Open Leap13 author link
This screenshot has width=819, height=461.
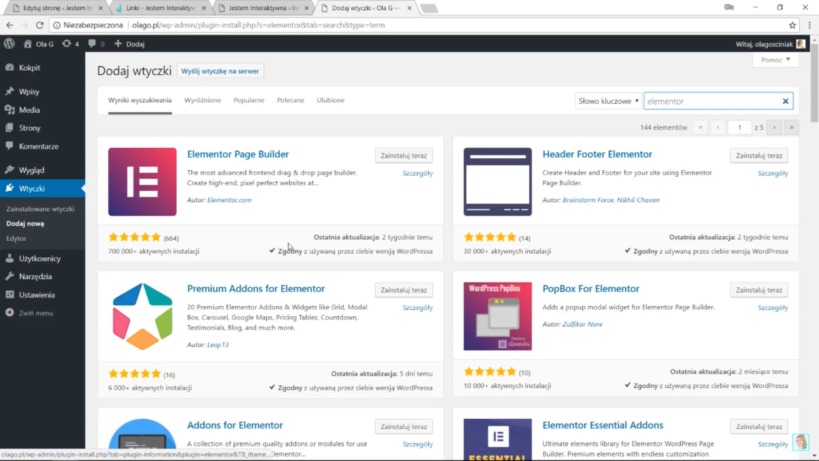[218, 345]
